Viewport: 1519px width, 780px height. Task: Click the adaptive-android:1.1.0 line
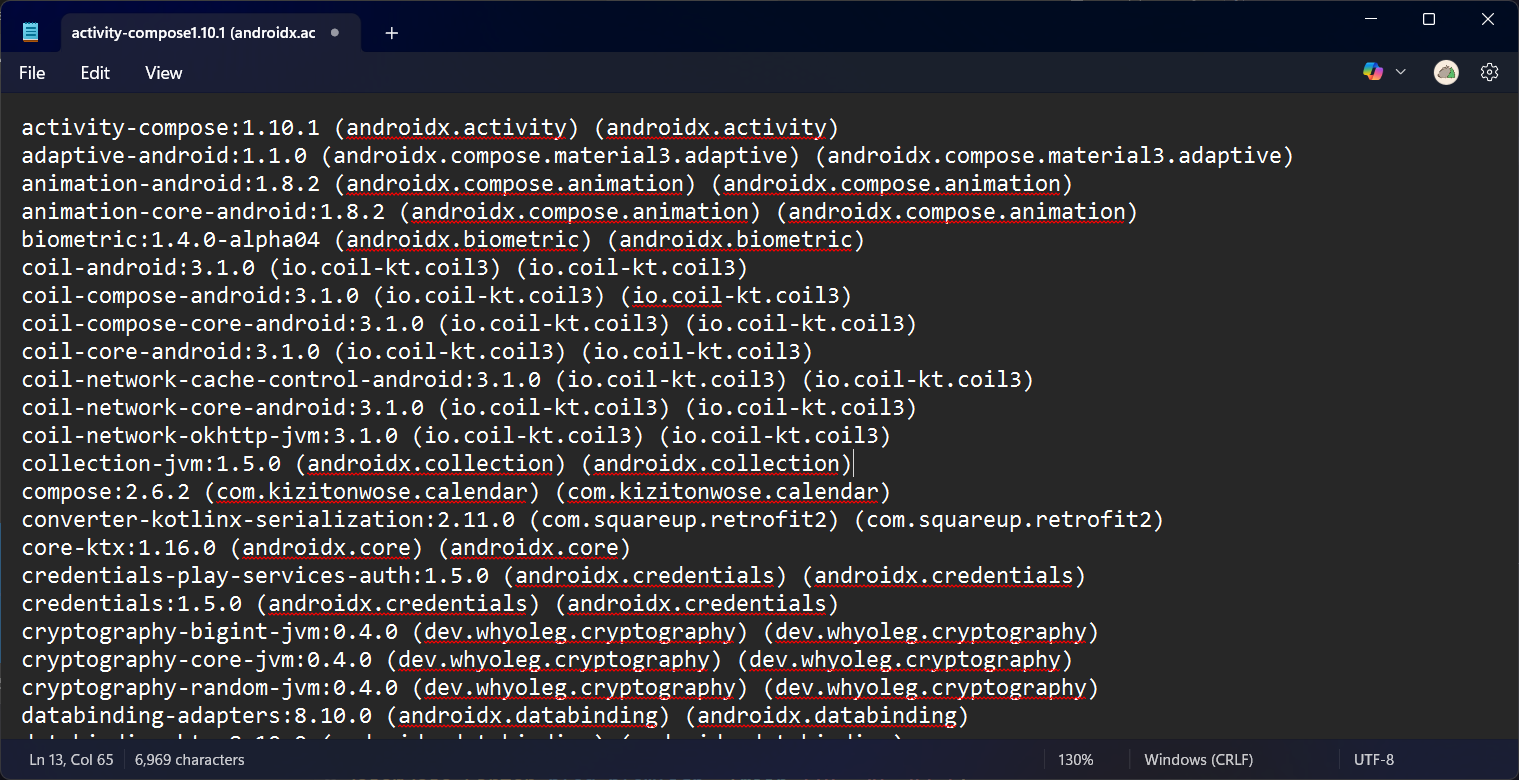tap(658, 156)
